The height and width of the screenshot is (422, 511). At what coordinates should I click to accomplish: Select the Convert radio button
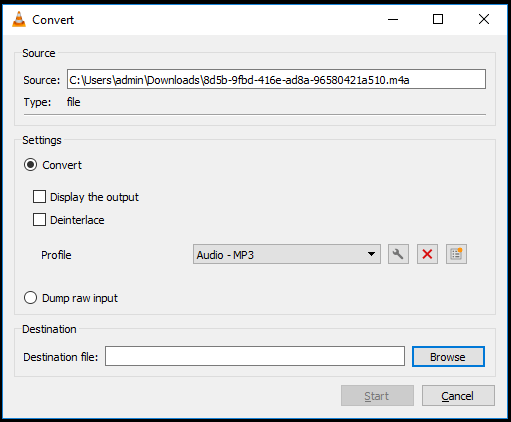point(30,165)
